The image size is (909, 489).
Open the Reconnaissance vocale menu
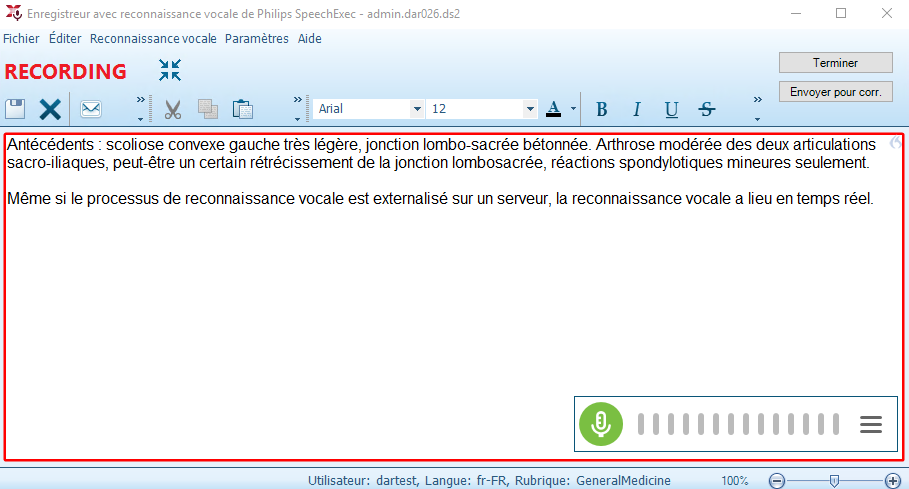pyautogui.click(x=152, y=39)
